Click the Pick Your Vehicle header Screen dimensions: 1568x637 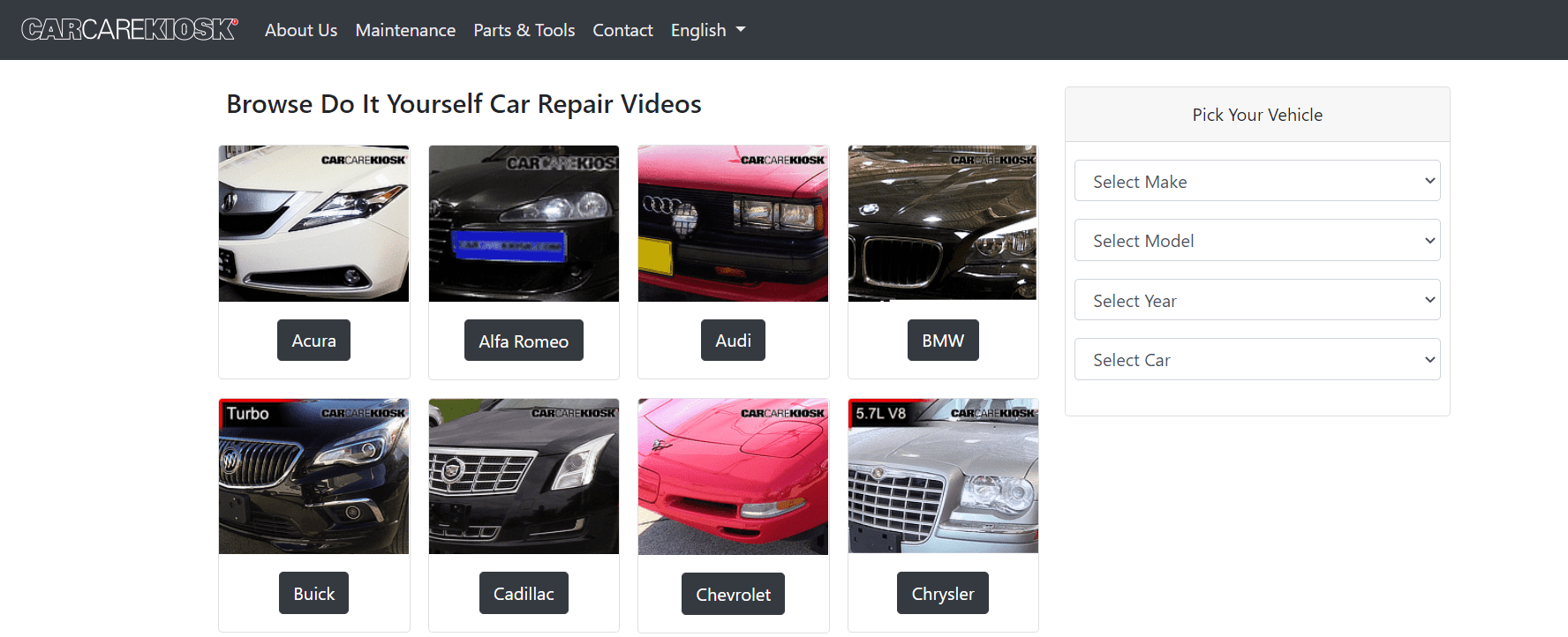[x=1257, y=115]
